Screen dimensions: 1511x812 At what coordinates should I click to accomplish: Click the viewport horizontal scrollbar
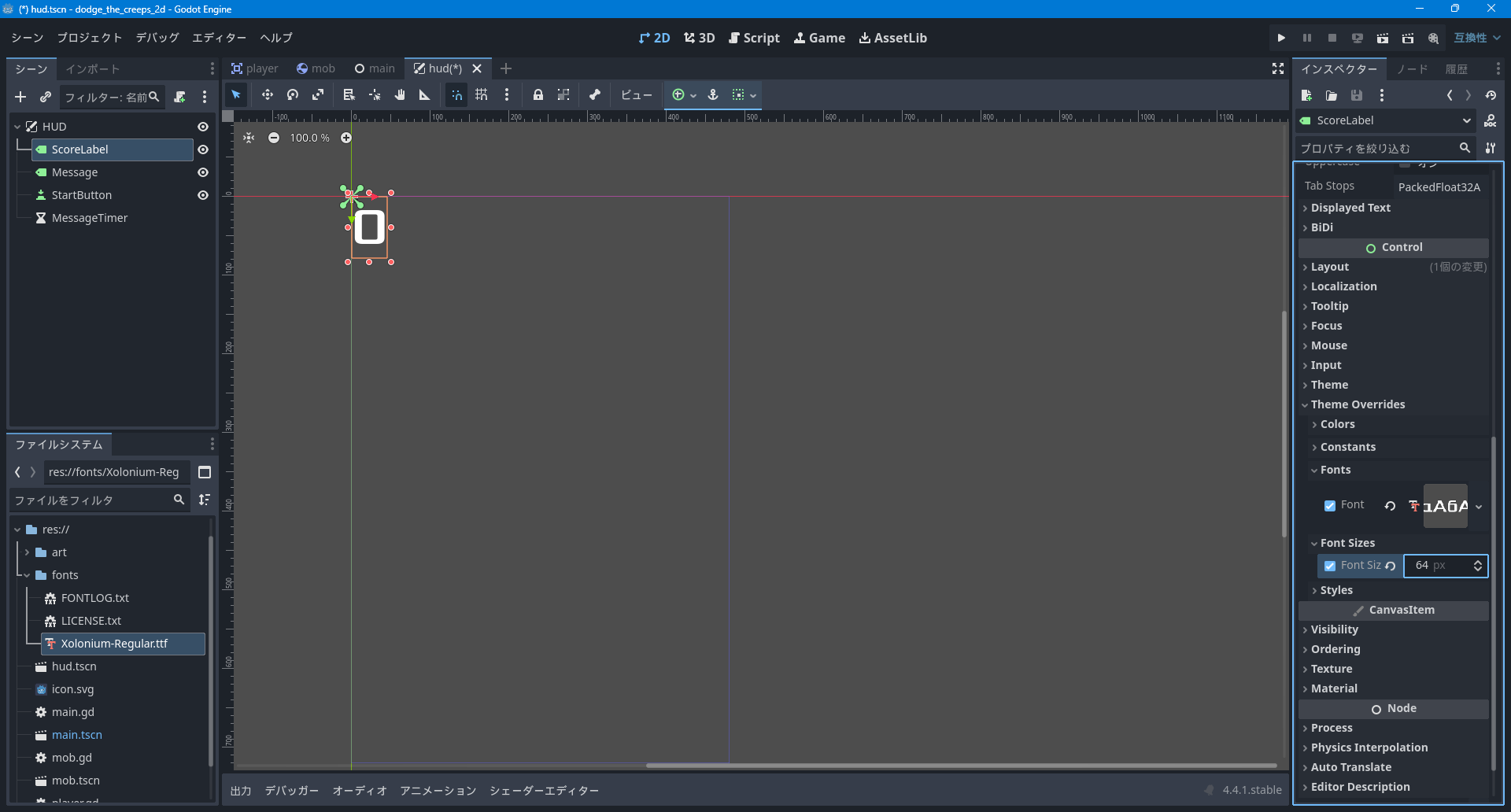click(961, 765)
